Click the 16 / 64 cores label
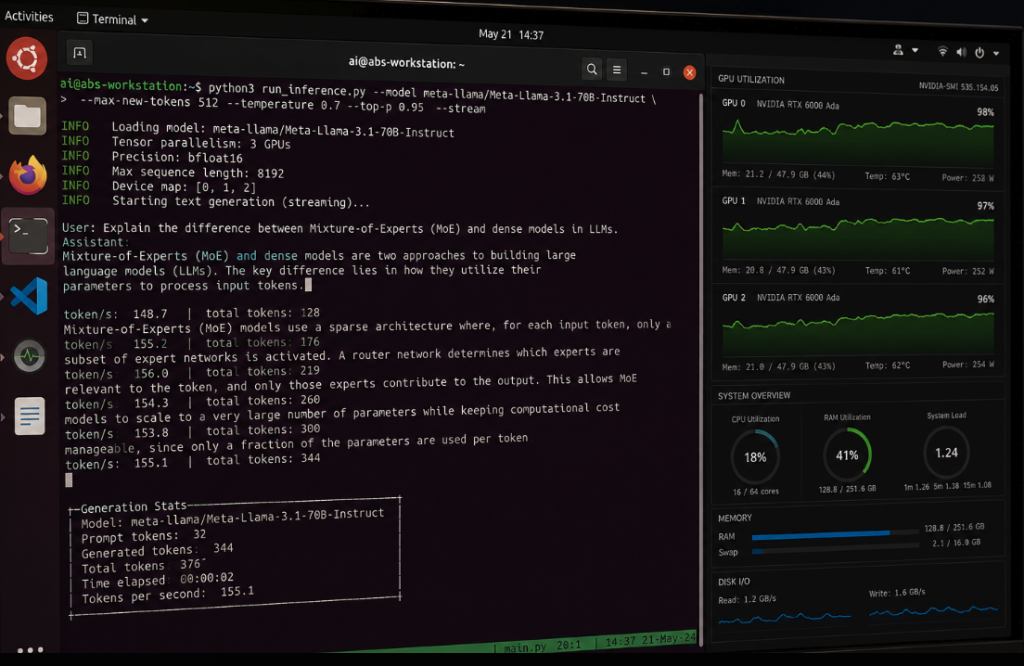 coord(756,492)
